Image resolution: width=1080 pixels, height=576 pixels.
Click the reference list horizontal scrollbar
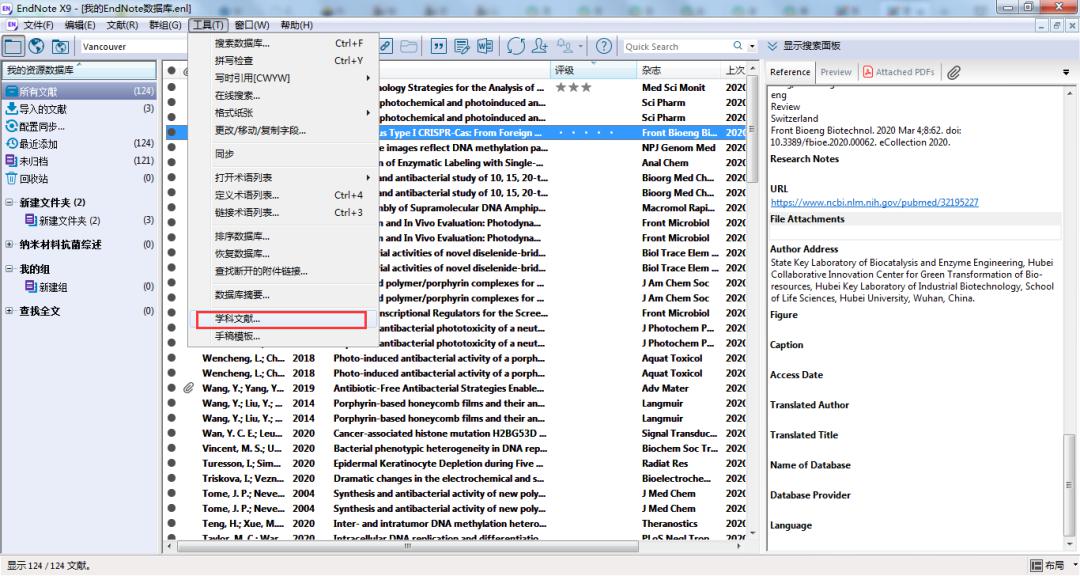point(408,546)
